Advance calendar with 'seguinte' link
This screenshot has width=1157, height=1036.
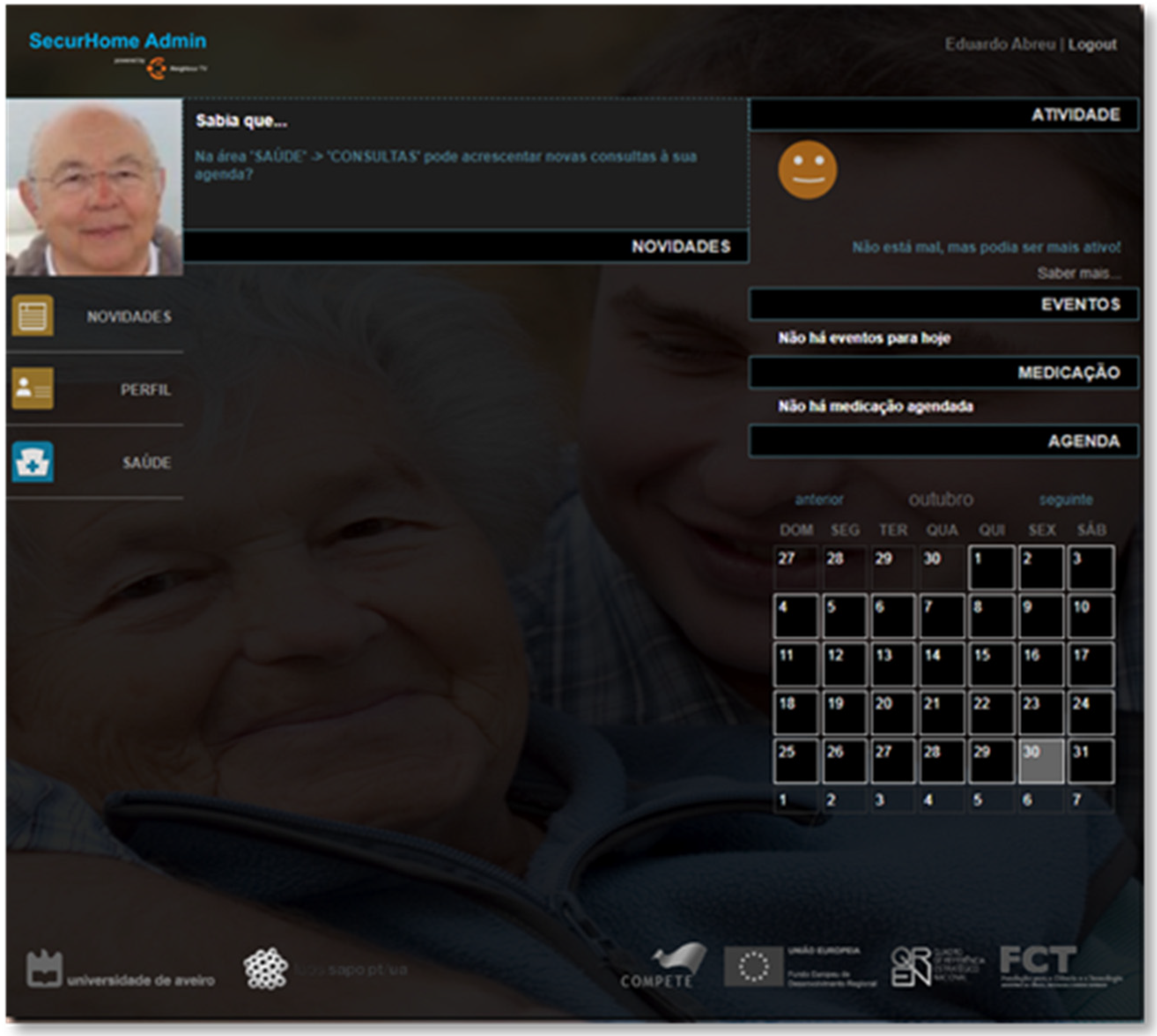click(1065, 500)
